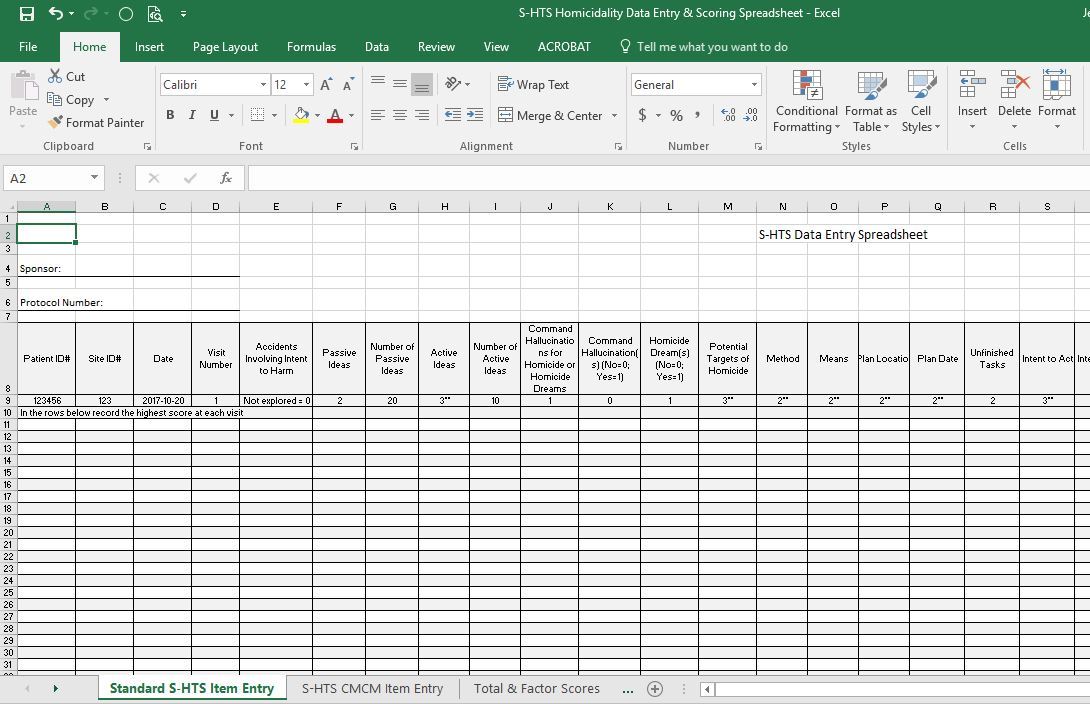This screenshot has width=1090, height=704.
Task: Add a new sheet with plus icon
Action: click(x=654, y=689)
